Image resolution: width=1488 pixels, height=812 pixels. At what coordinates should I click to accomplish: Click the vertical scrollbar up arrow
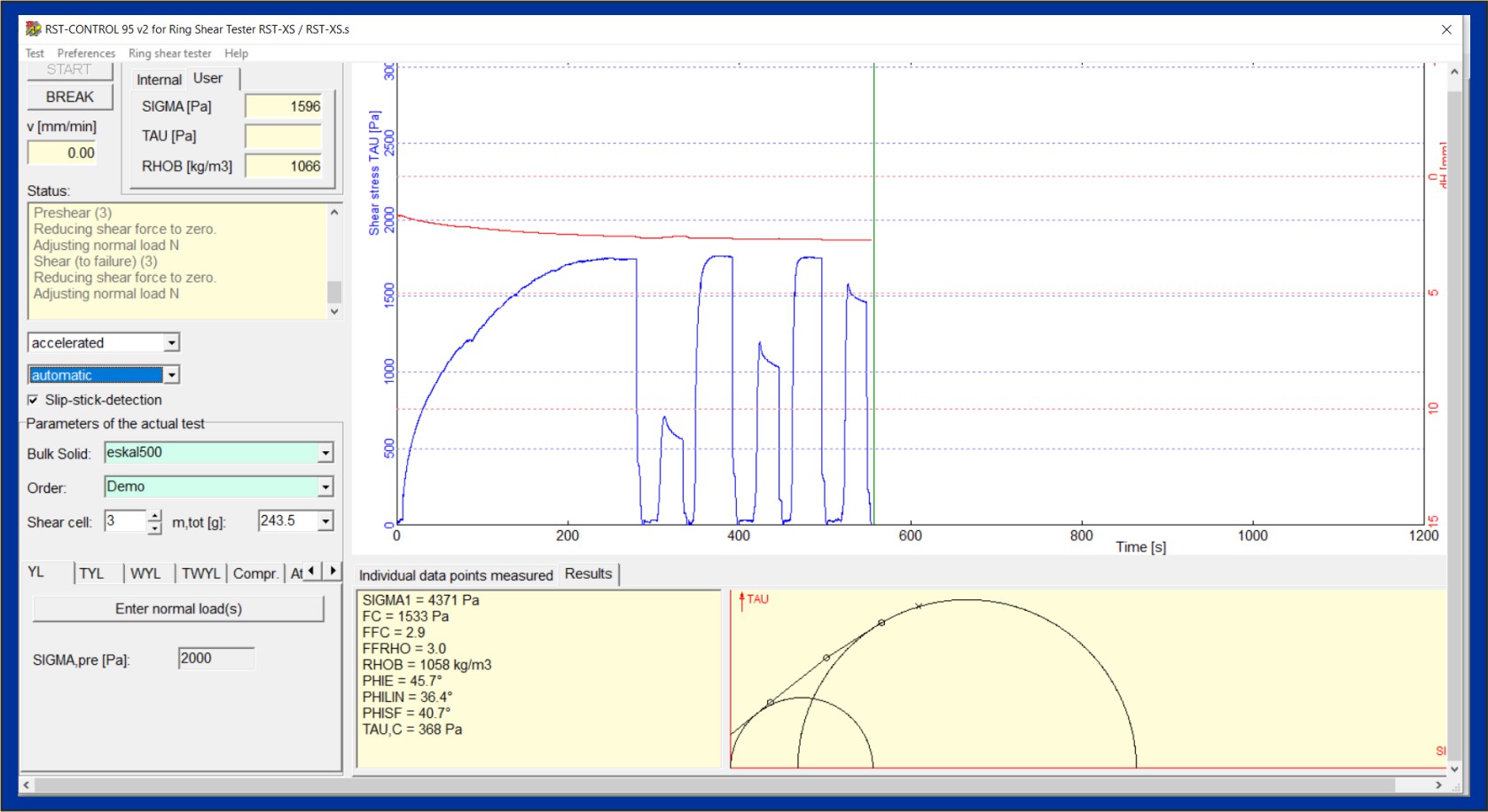(1454, 71)
